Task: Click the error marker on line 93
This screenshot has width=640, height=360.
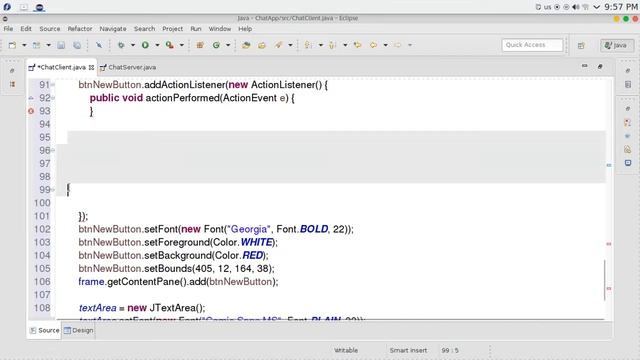Action: pos(31,111)
